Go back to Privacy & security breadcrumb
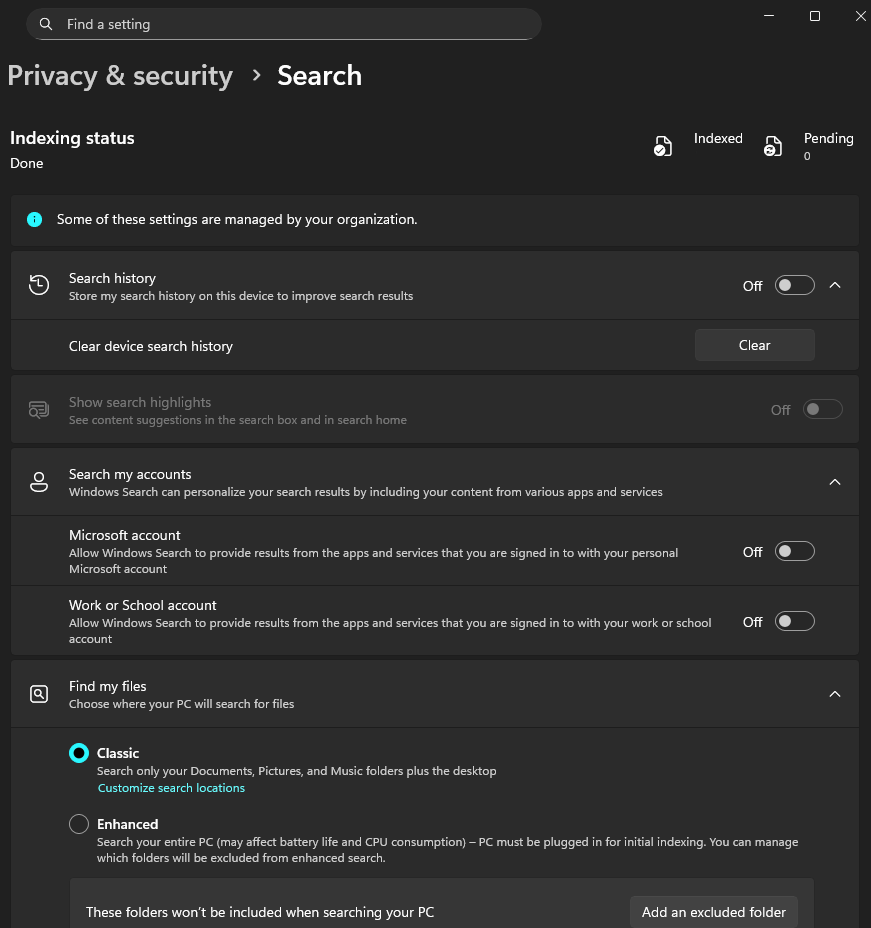Screen dimensions: 871x928 120,76
